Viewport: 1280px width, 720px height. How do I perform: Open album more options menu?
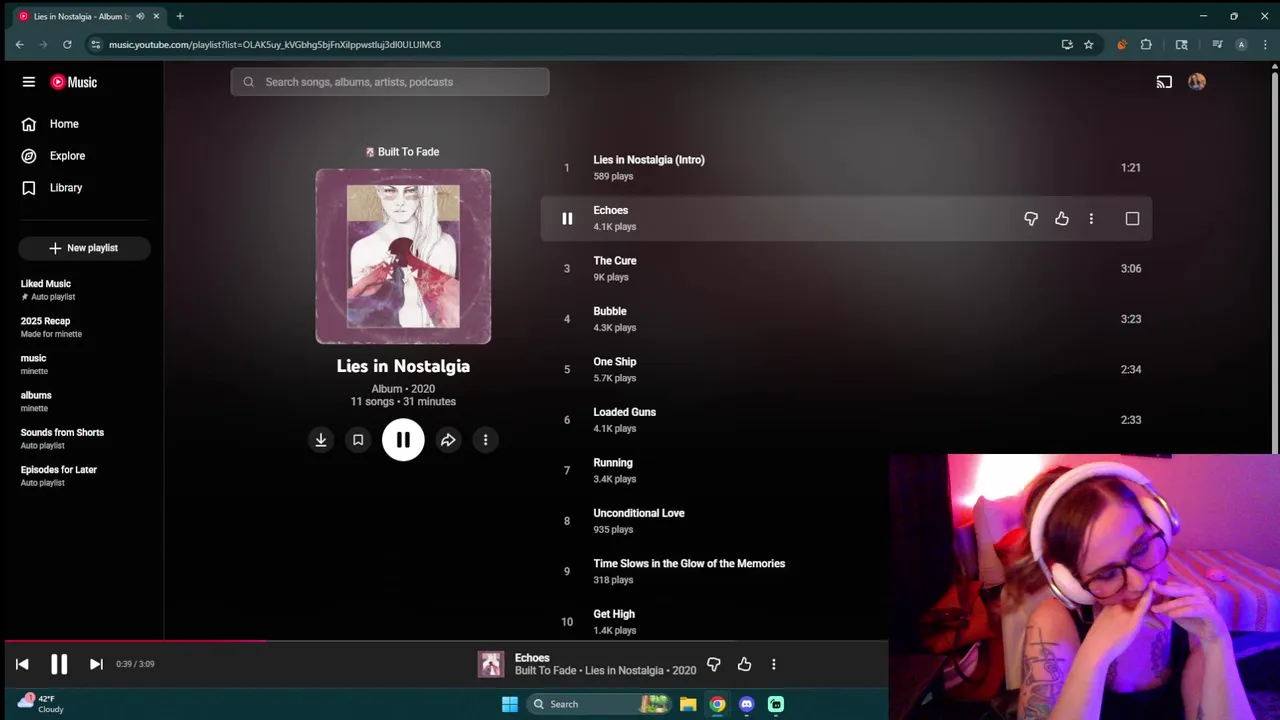(485, 440)
